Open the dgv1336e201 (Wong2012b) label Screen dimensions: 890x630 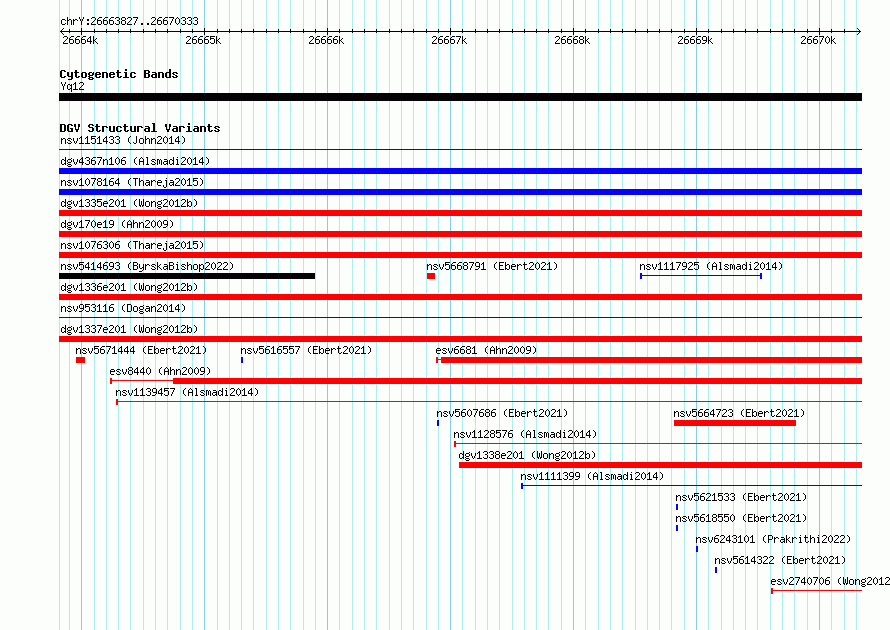click(x=129, y=287)
